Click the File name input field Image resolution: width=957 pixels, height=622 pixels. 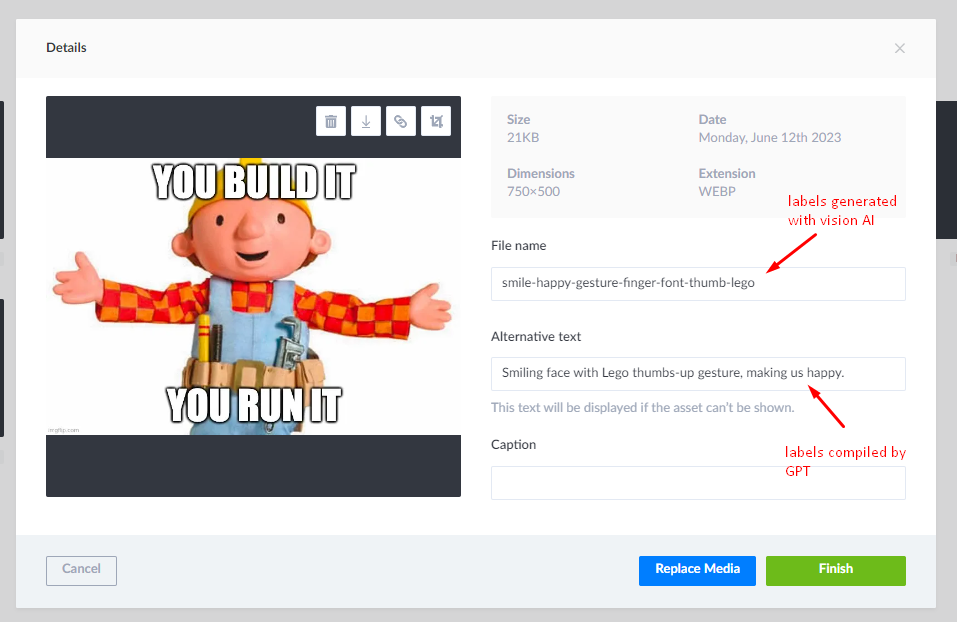(x=698, y=283)
